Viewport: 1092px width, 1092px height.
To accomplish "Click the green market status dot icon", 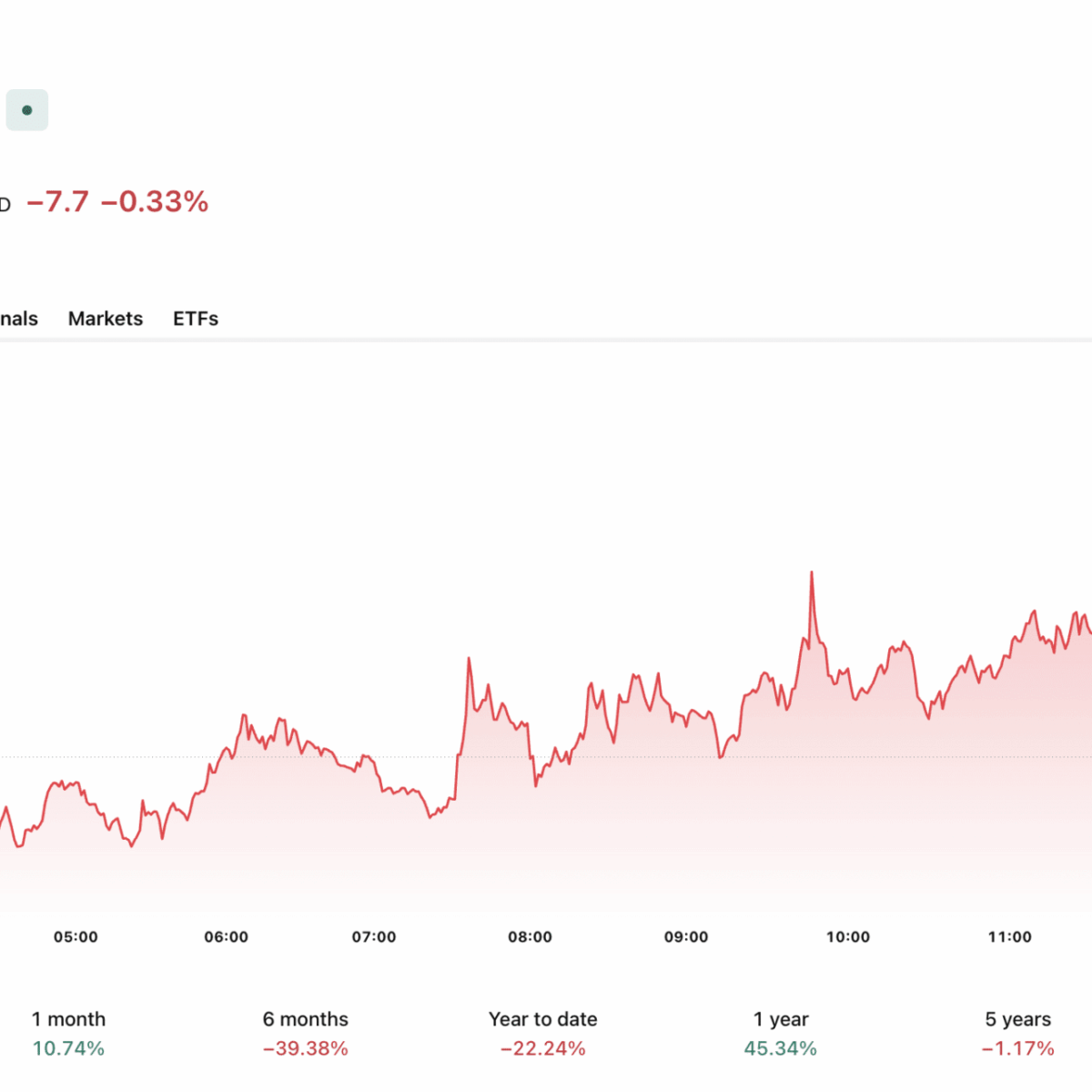I will pos(26,110).
